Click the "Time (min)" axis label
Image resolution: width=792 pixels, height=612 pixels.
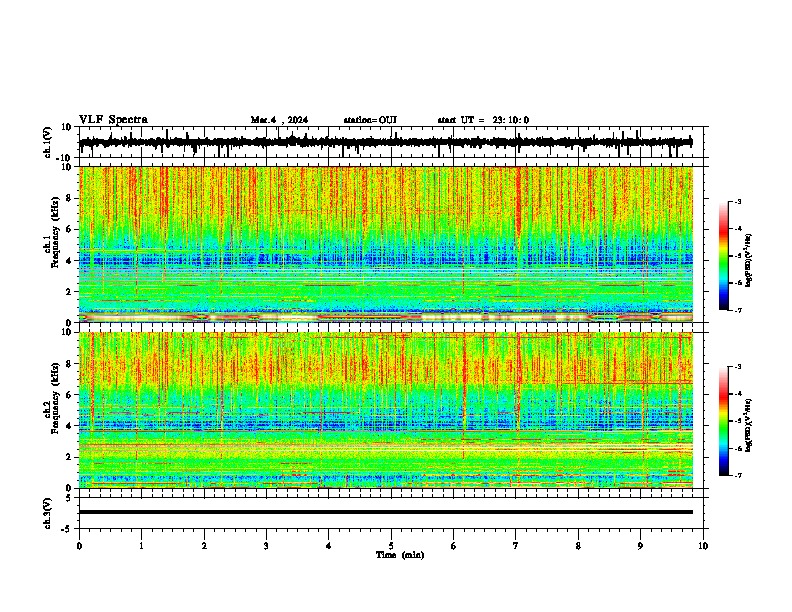click(x=400, y=555)
